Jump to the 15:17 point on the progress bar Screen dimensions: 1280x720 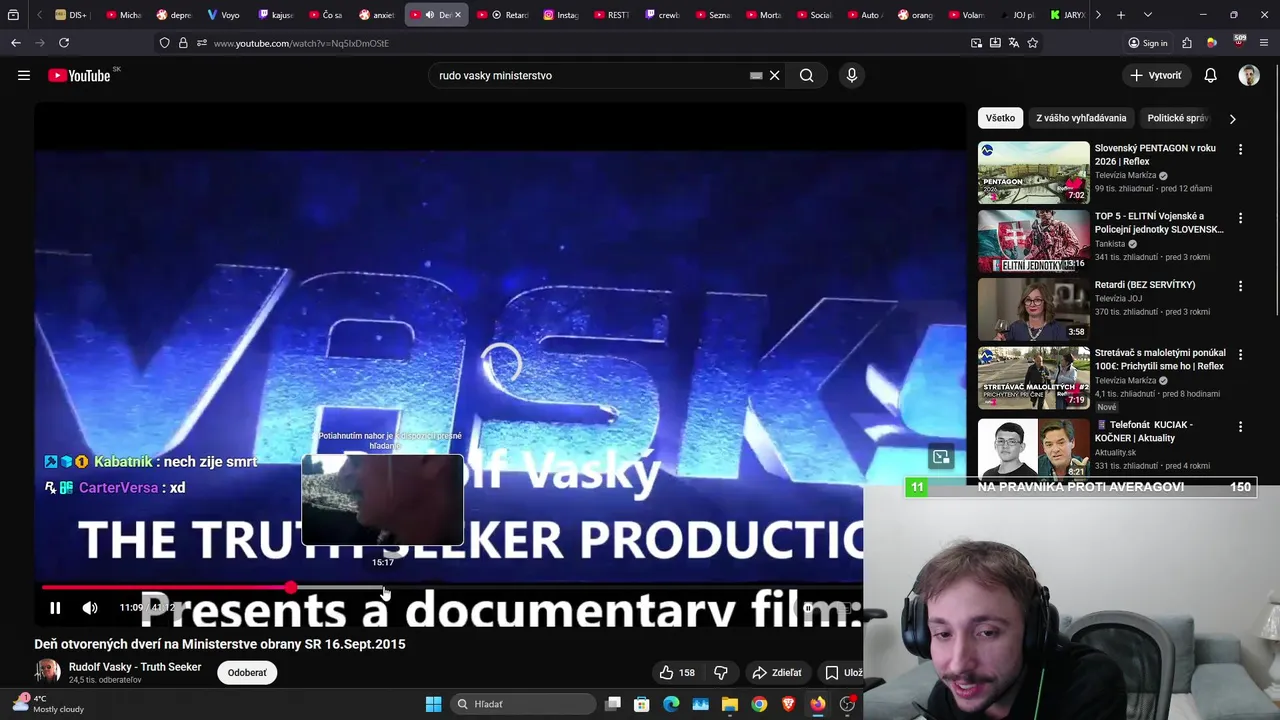pyautogui.click(x=383, y=588)
